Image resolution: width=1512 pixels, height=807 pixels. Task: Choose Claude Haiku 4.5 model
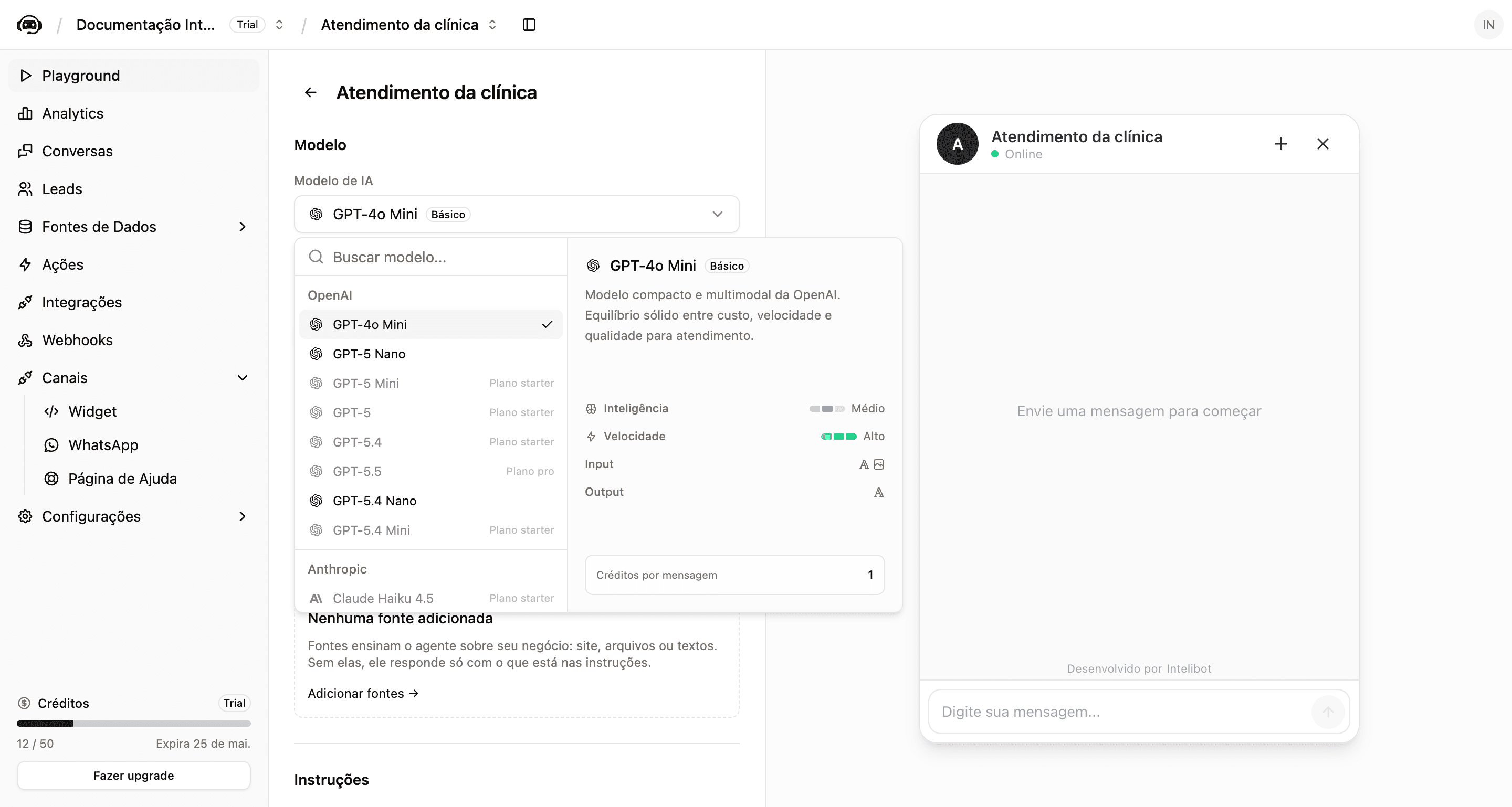pyautogui.click(x=431, y=598)
